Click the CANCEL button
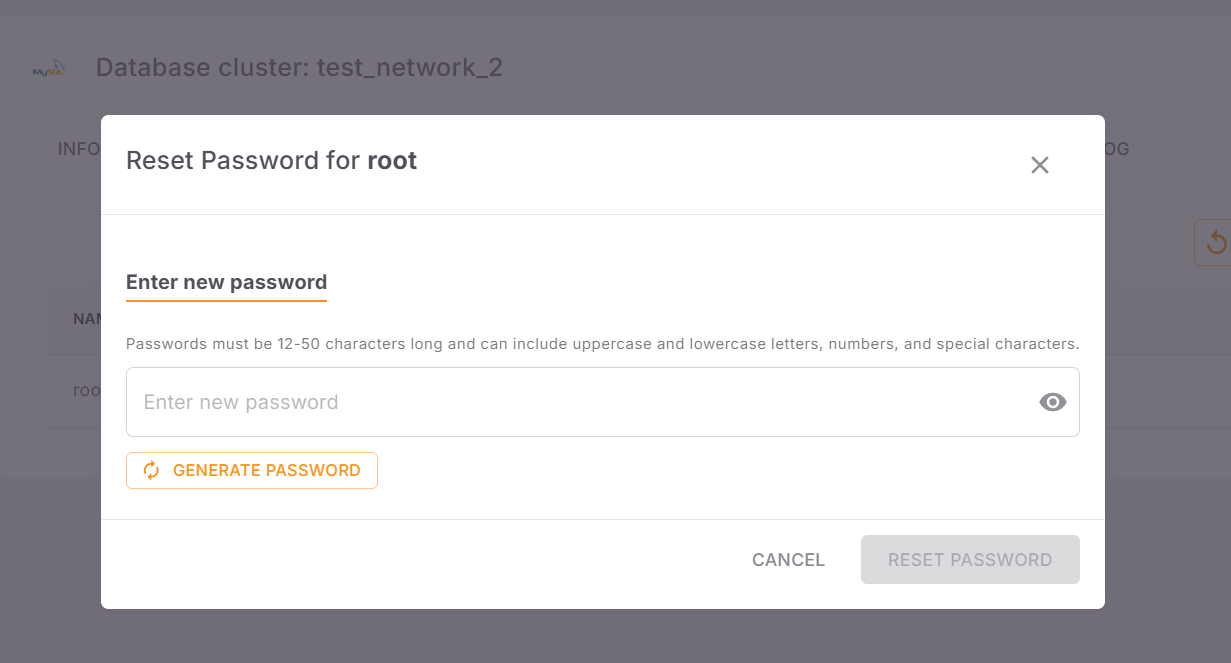This screenshot has width=1231, height=663. coord(788,560)
